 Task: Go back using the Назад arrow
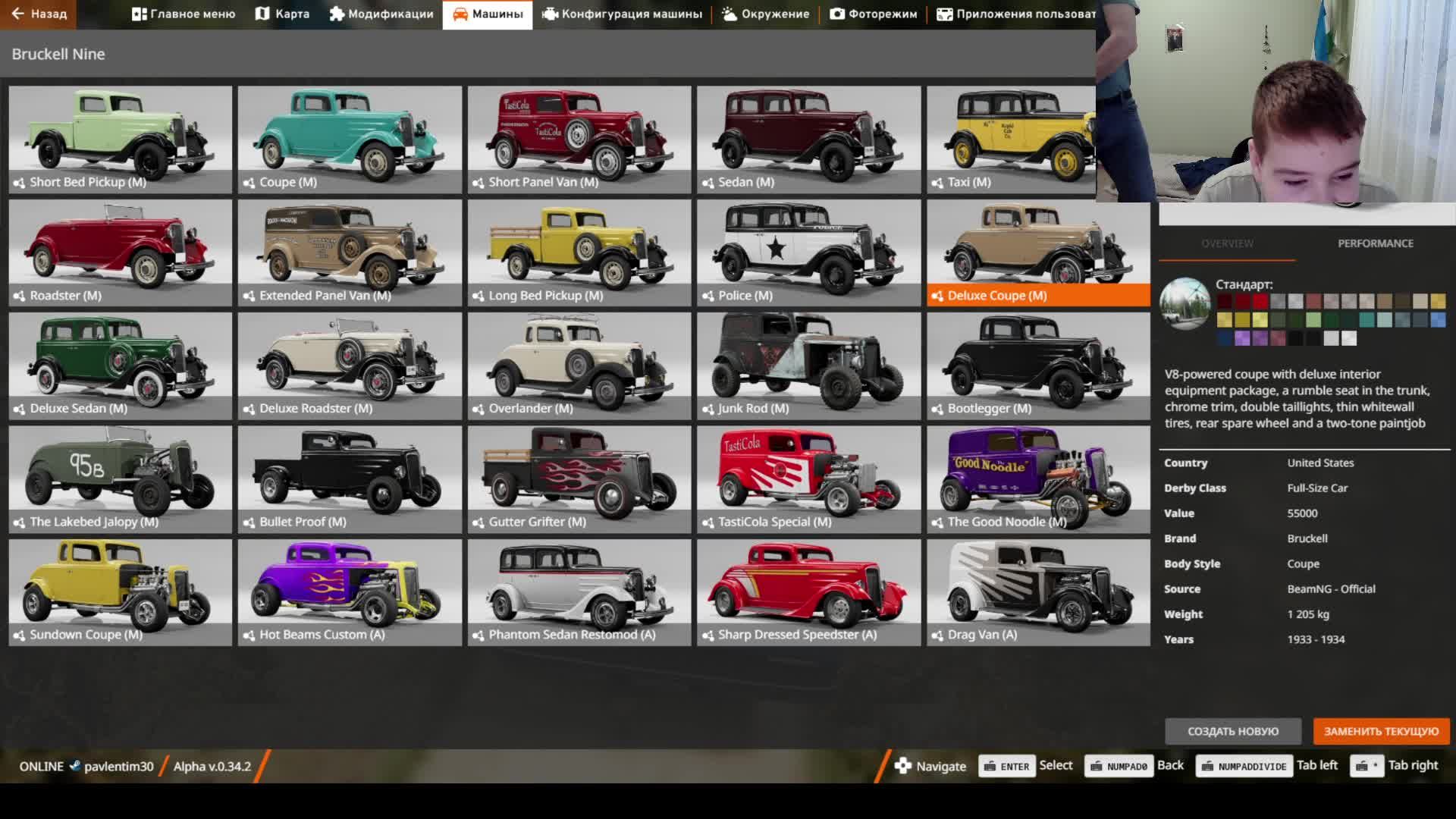click(38, 14)
